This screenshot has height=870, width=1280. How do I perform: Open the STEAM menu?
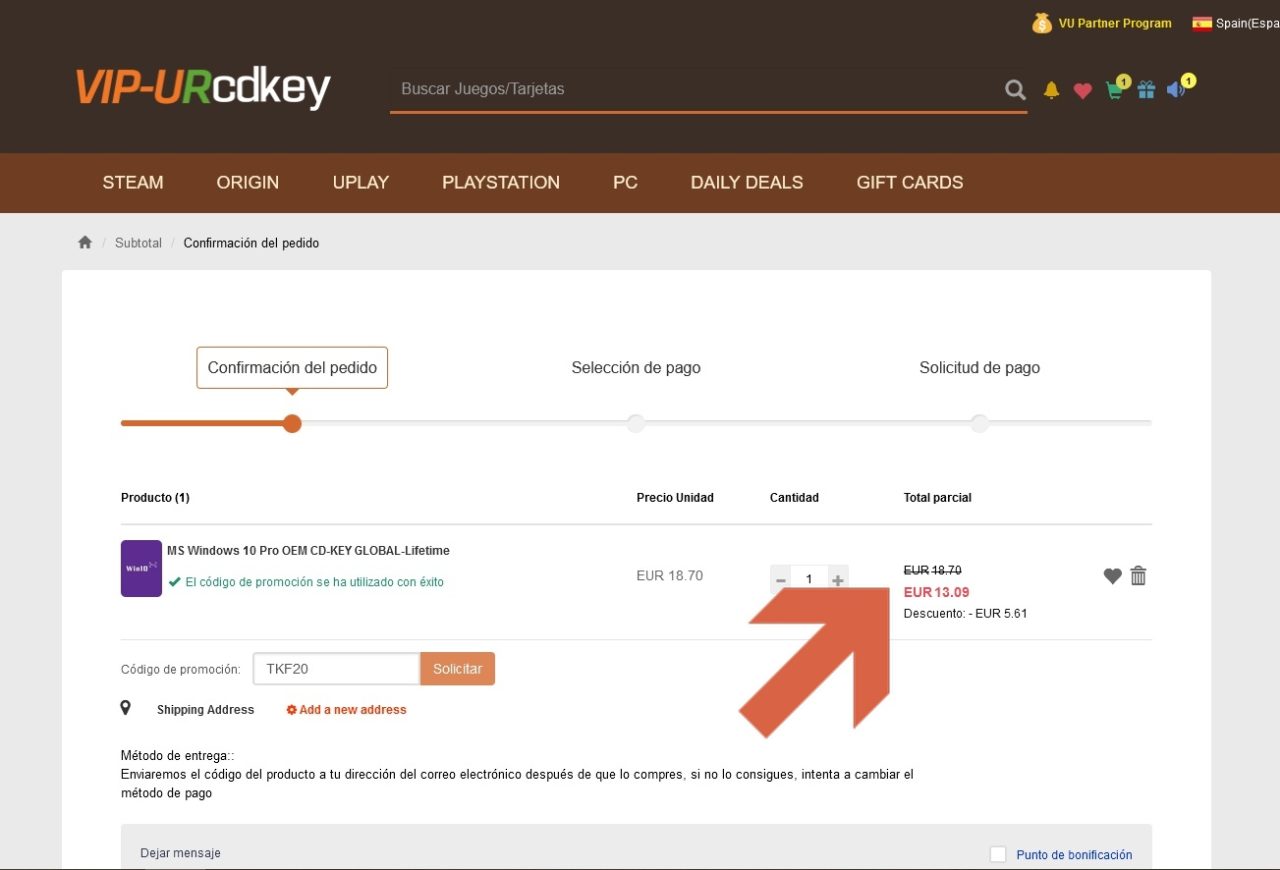tap(133, 183)
